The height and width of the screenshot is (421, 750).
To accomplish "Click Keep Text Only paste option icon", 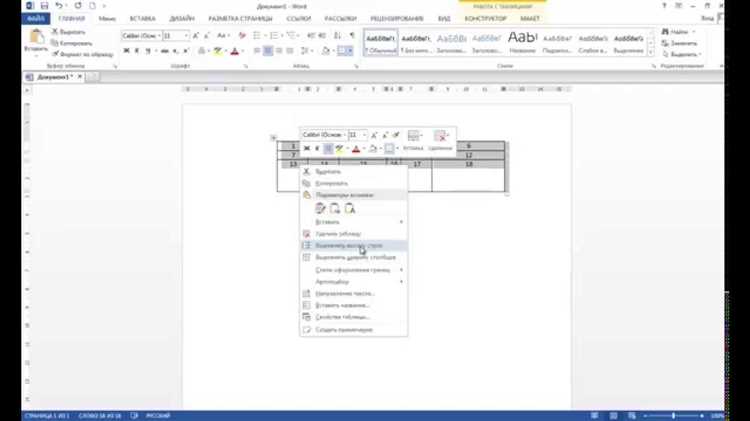I will tap(350, 209).
